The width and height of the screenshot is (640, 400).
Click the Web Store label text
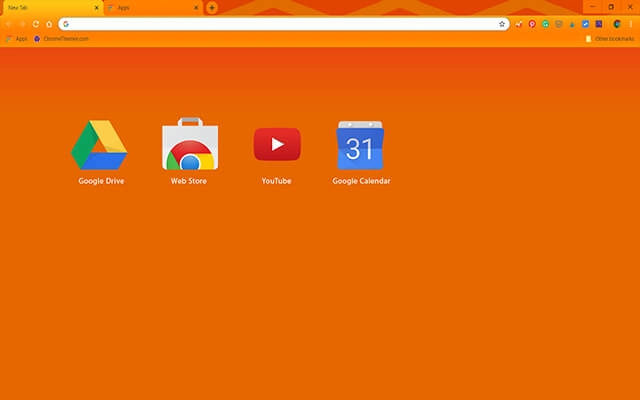[x=189, y=181]
